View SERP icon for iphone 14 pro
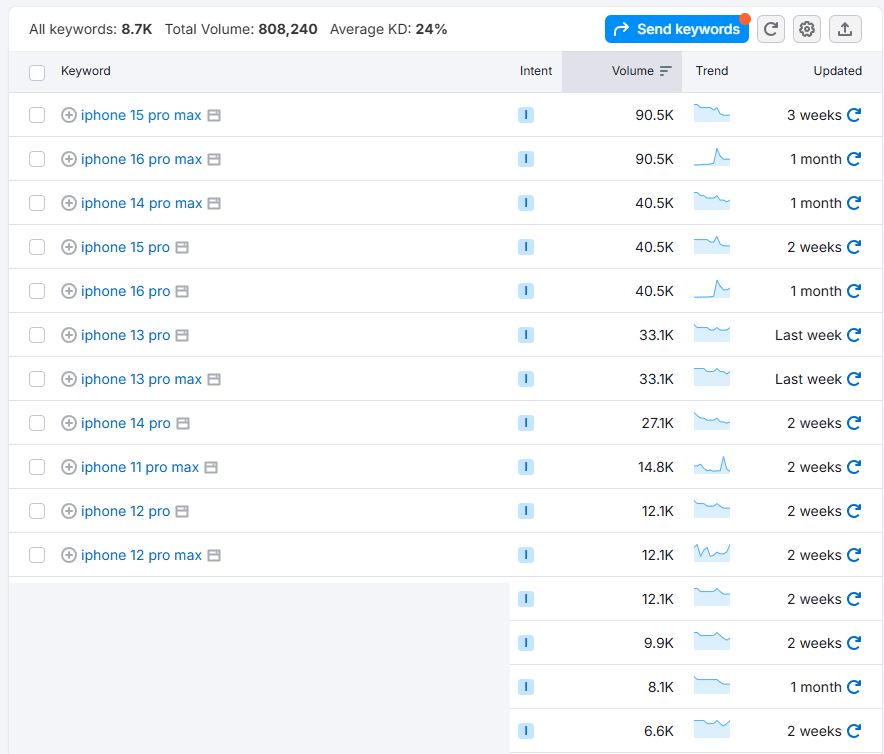Screen dimensions: 884x754 pos(183,424)
